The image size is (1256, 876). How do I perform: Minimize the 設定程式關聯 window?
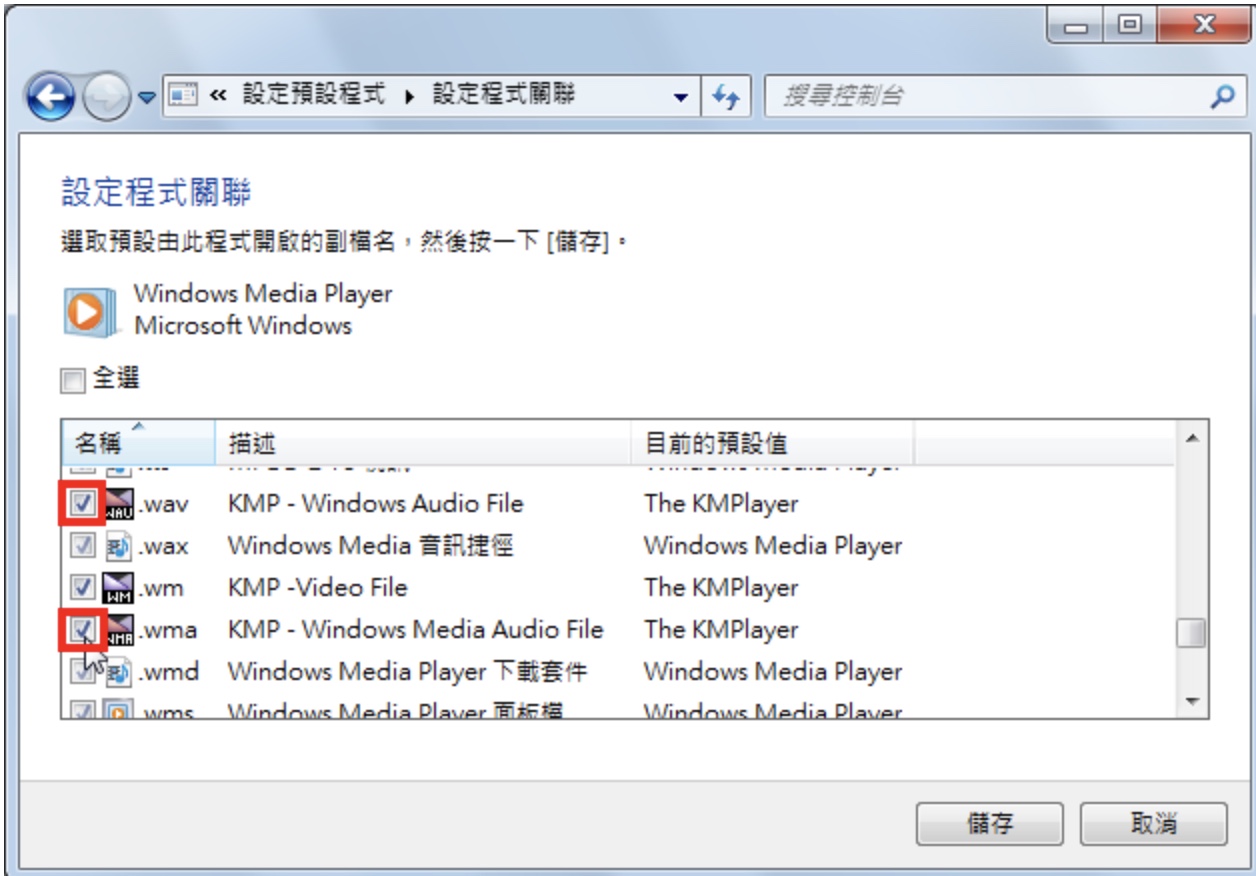pyautogui.click(x=1076, y=26)
